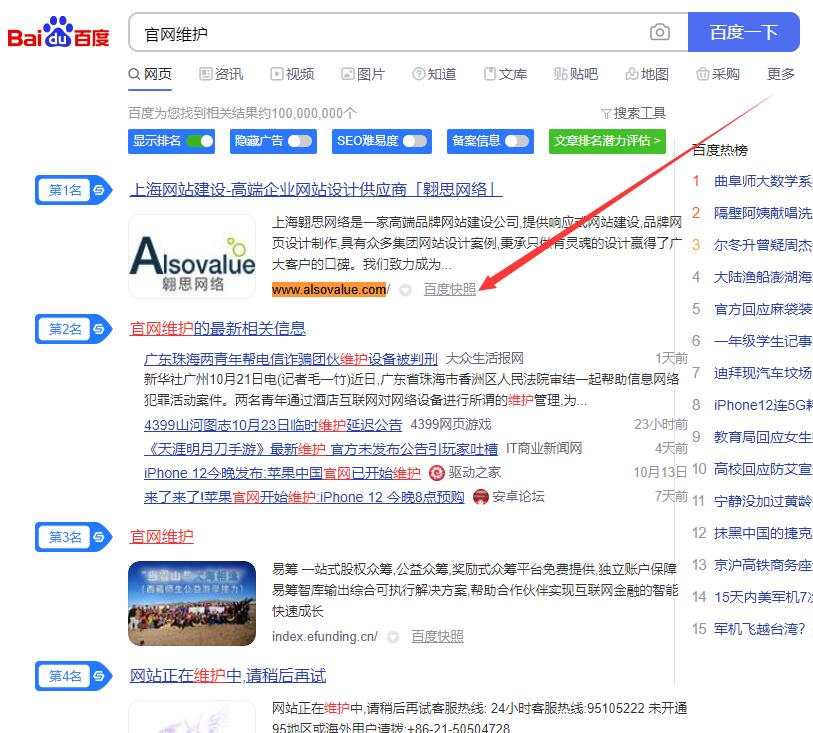This screenshot has height=733, width=813.
Task: Open hot list item 官方回应麻袋装
Action: (x=762, y=309)
